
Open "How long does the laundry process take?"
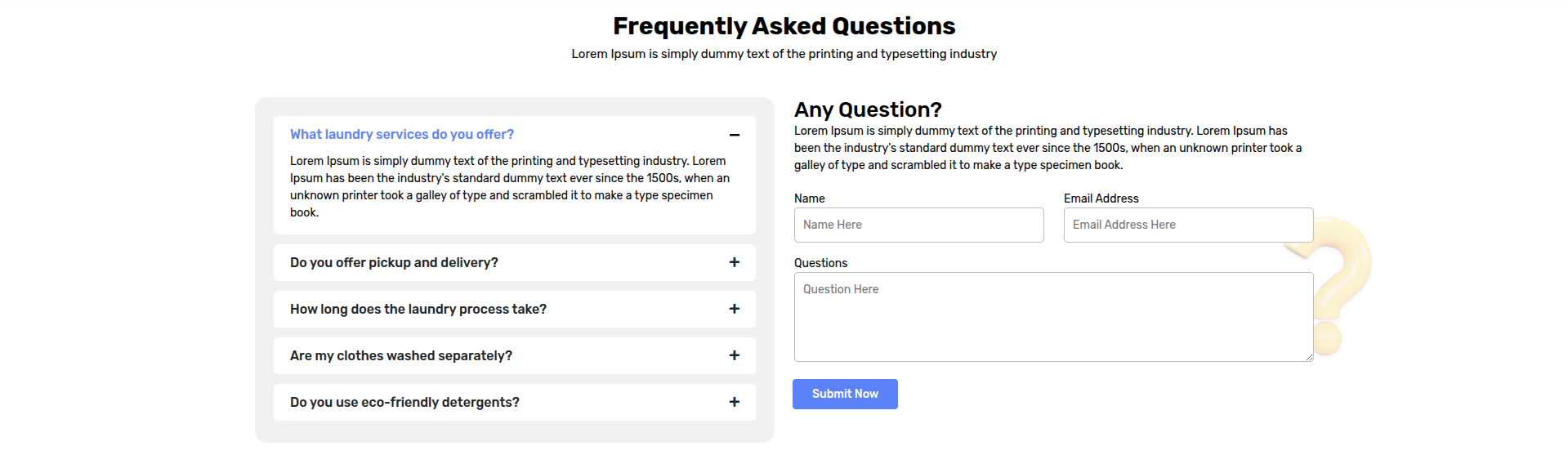point(418,310)
